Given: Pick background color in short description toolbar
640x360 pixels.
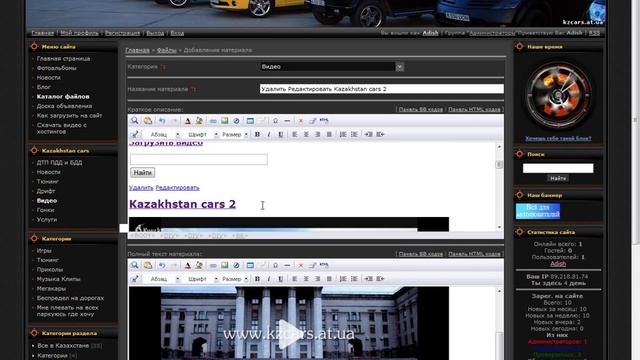Looking at the screenshot, I should tap(199, 121).
